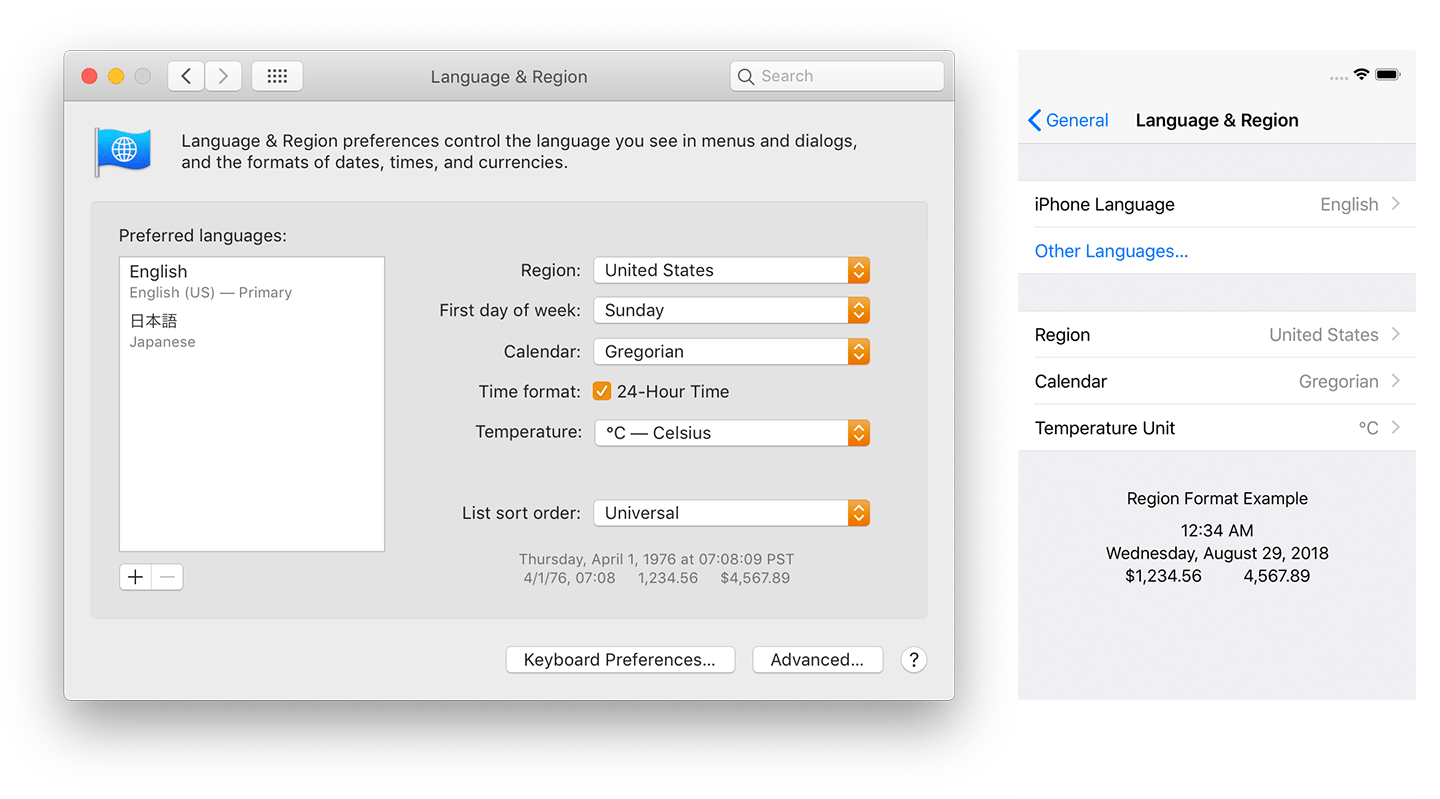Remove a language using the minus button
This screenshot has height=799, width=1440.
click(x=167, y=577)
